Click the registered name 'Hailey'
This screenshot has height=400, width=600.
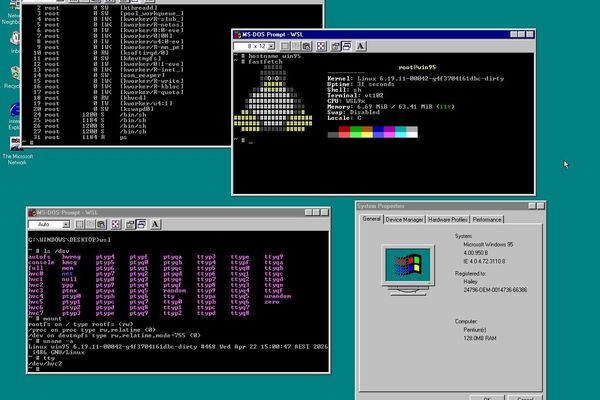[x=470, y=282]
